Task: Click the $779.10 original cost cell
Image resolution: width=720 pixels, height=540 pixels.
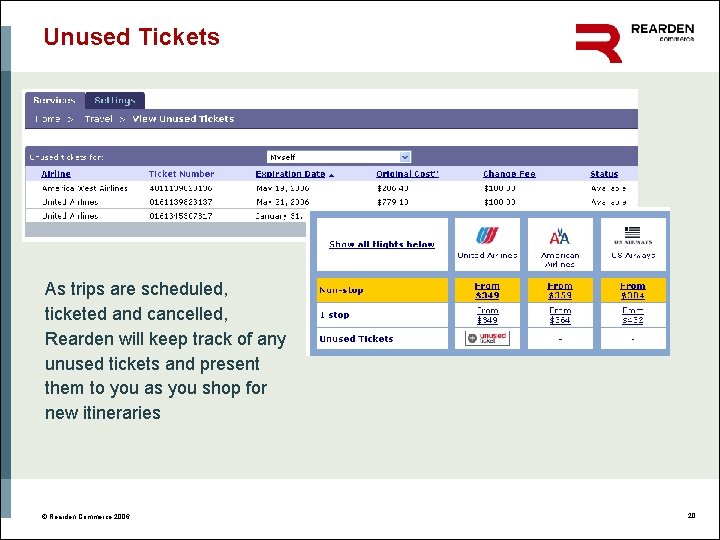Action: [393, 202]
